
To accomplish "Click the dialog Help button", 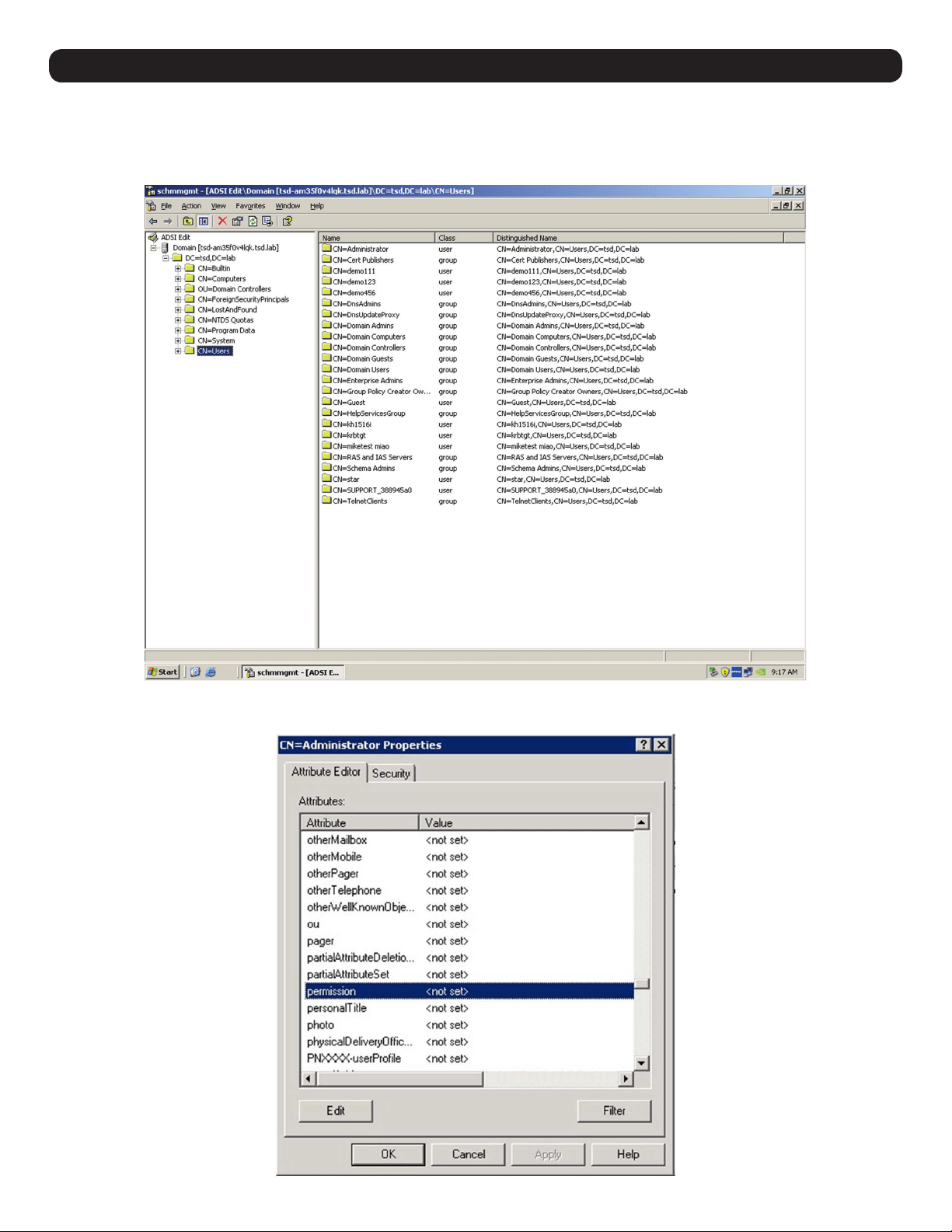I will [x=628, y=1154].
